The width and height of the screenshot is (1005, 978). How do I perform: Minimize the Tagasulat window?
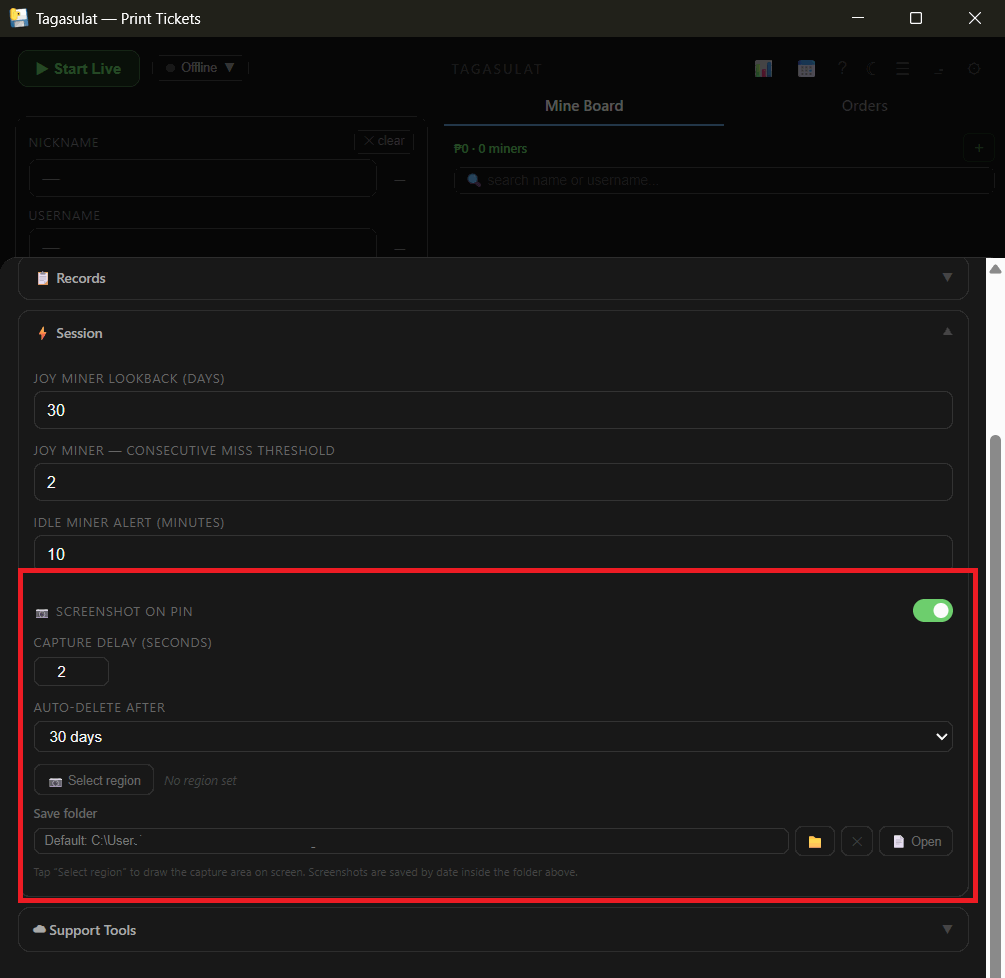[858, 18]
